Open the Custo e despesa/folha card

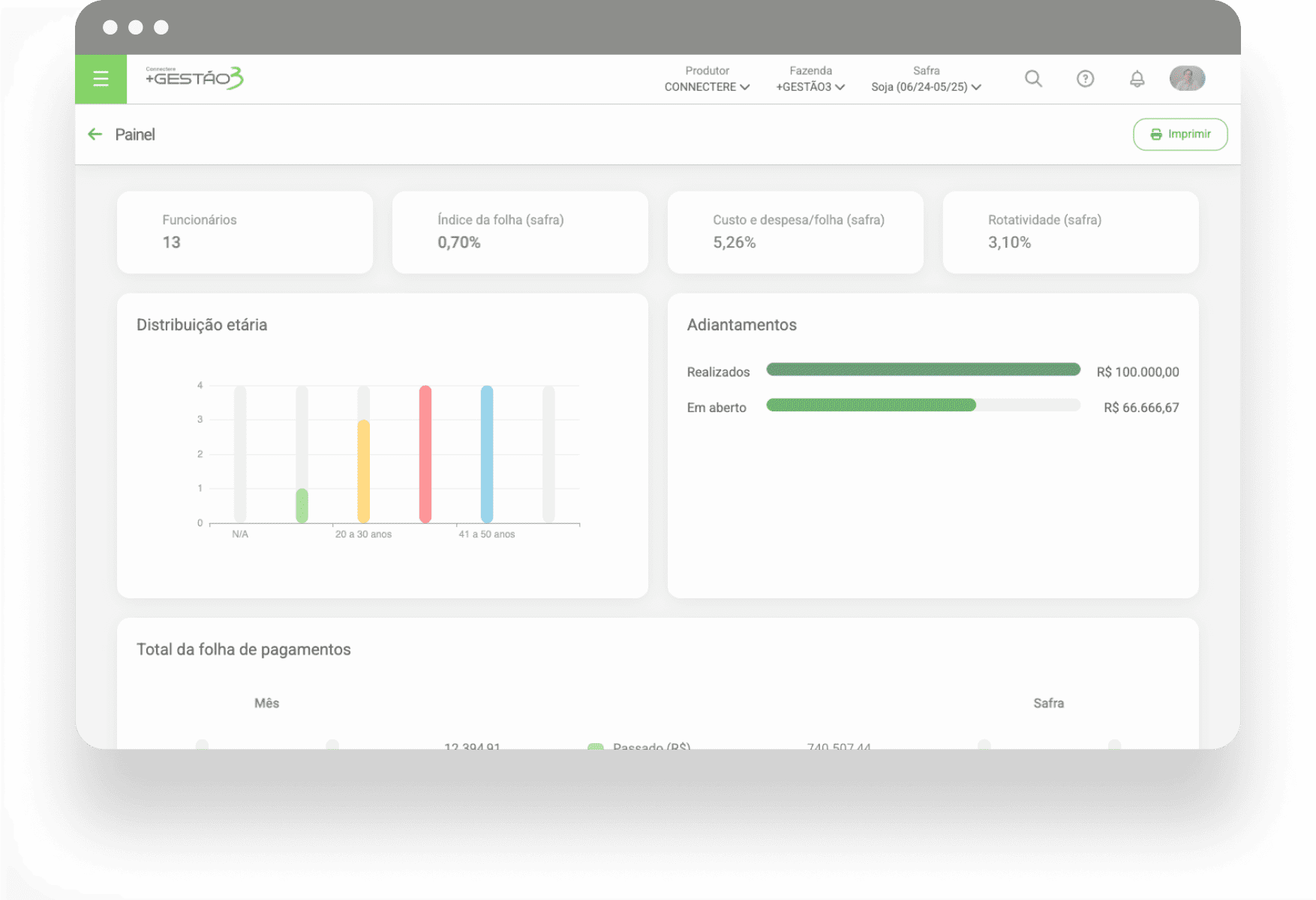coord(795,232)
